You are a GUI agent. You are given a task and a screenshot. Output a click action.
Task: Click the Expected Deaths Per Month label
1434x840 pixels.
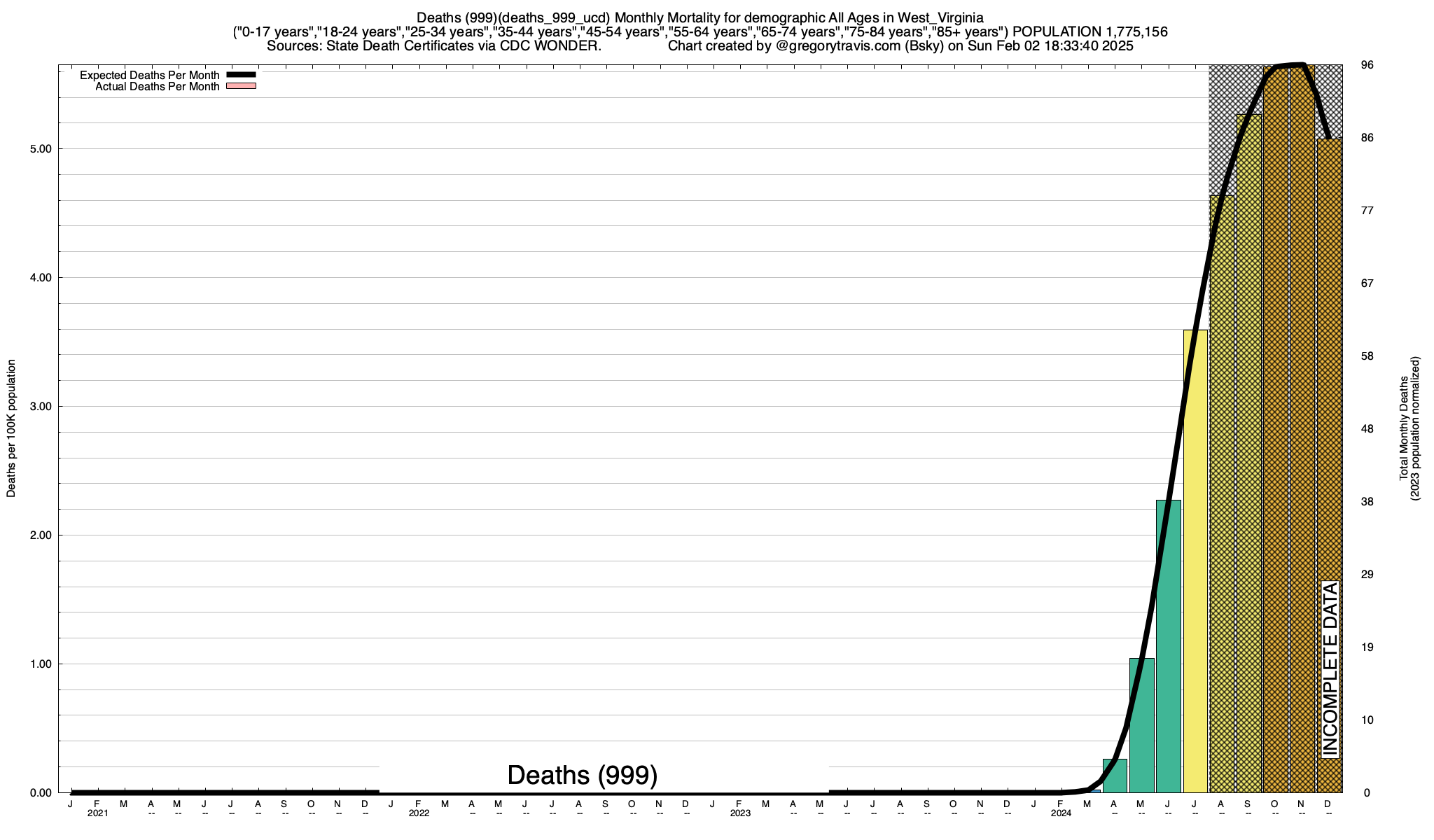point(149,75)
